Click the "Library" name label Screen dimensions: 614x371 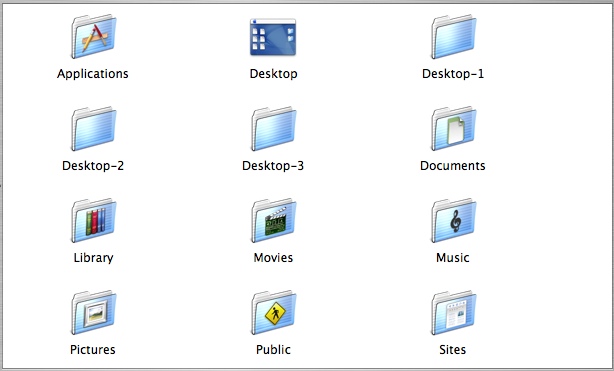click(x=93, y=258)
